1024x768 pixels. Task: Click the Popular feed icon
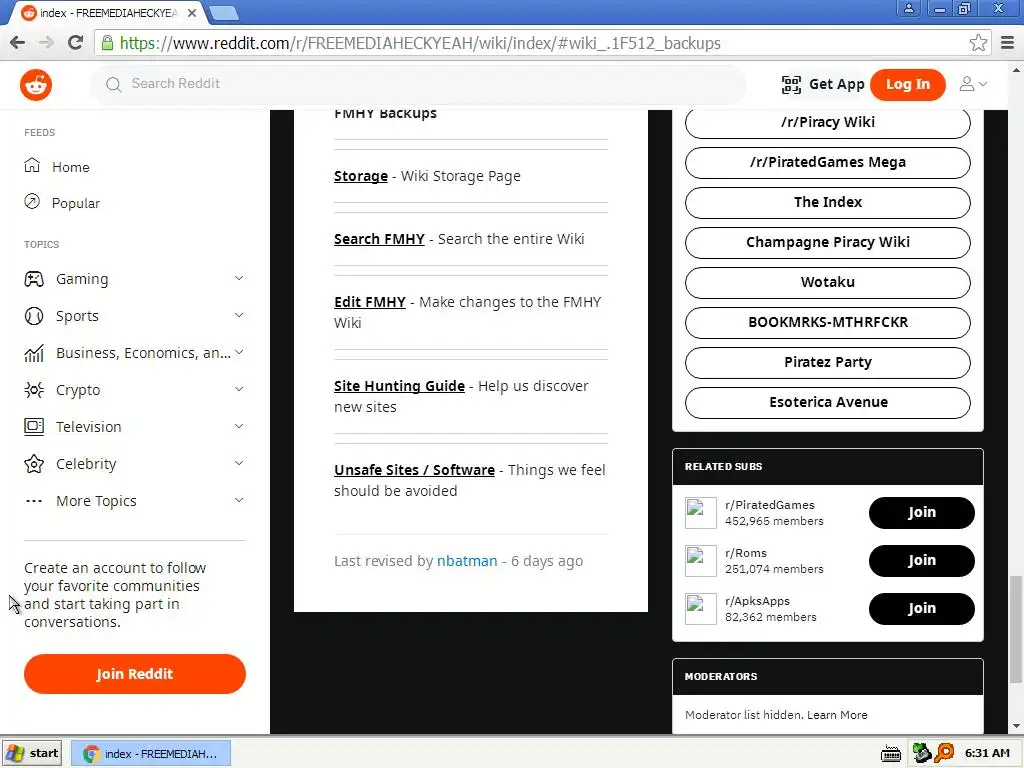[x=32, y=202]
